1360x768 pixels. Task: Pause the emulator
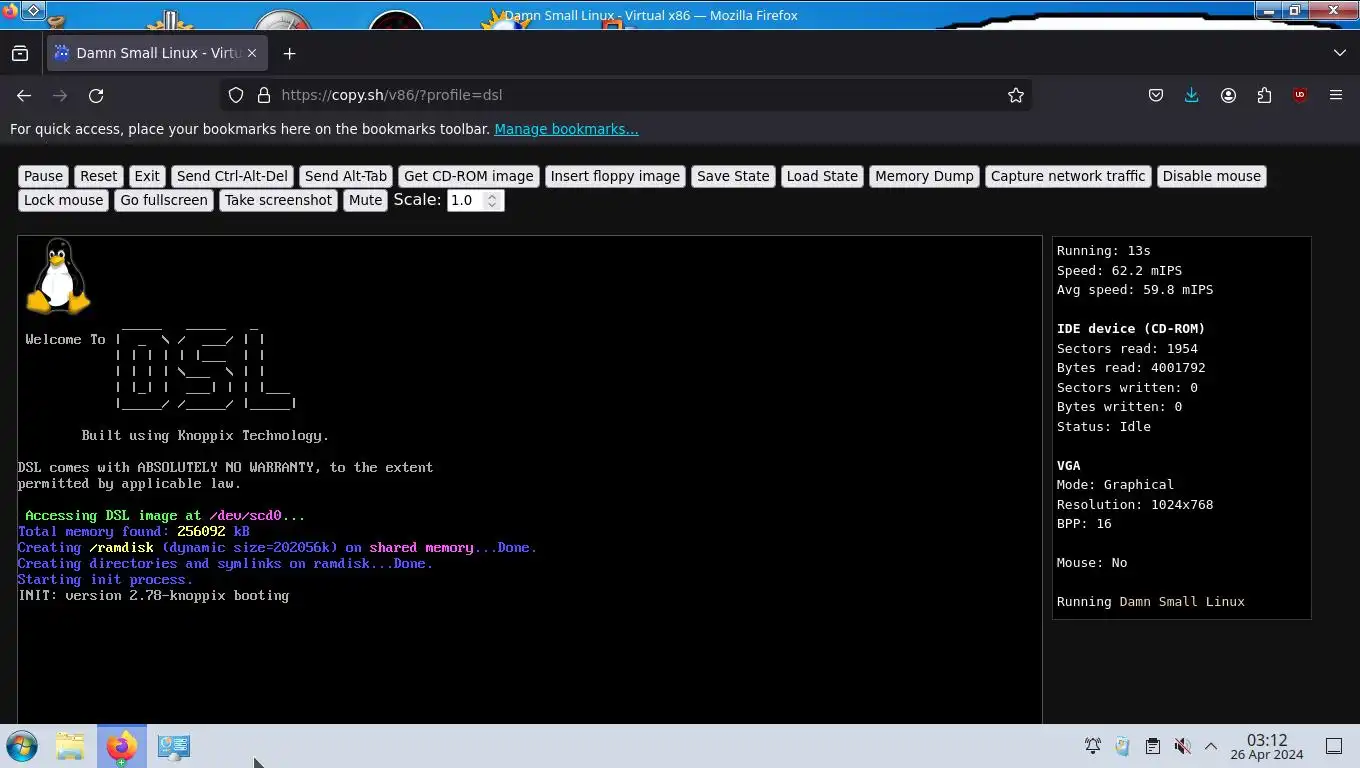click(x=43, y=176)
